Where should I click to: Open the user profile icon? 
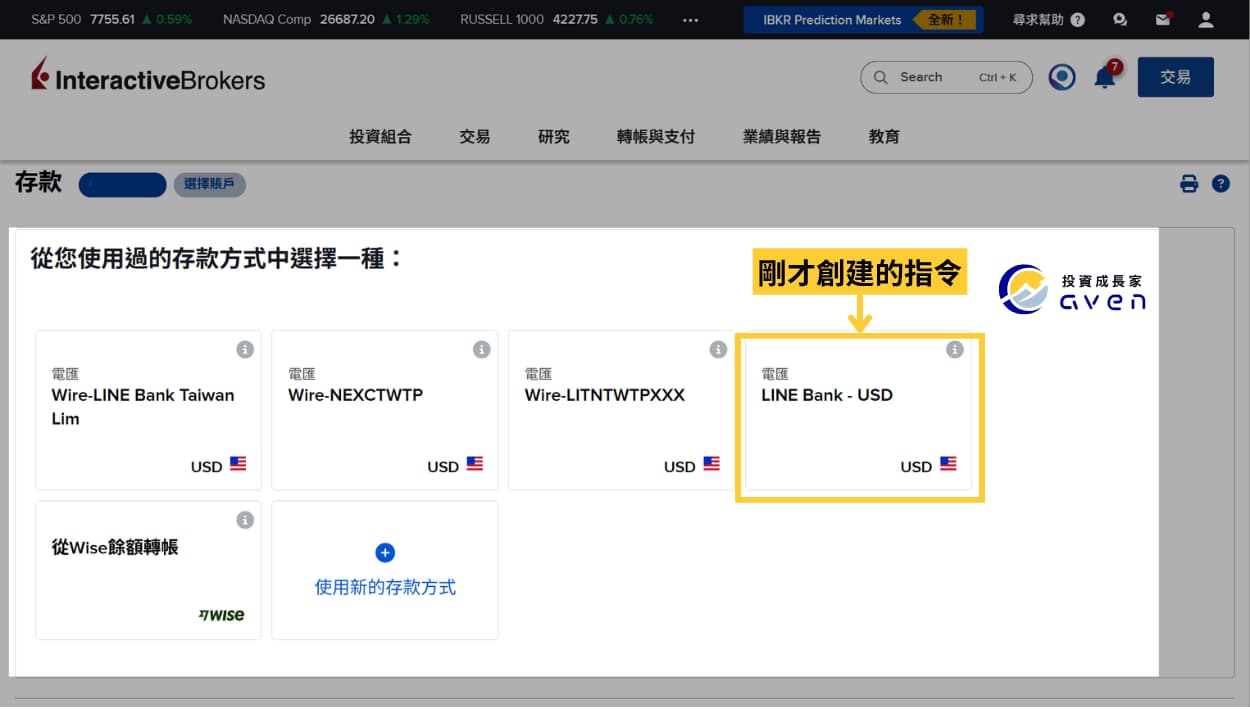[1206, 19]
